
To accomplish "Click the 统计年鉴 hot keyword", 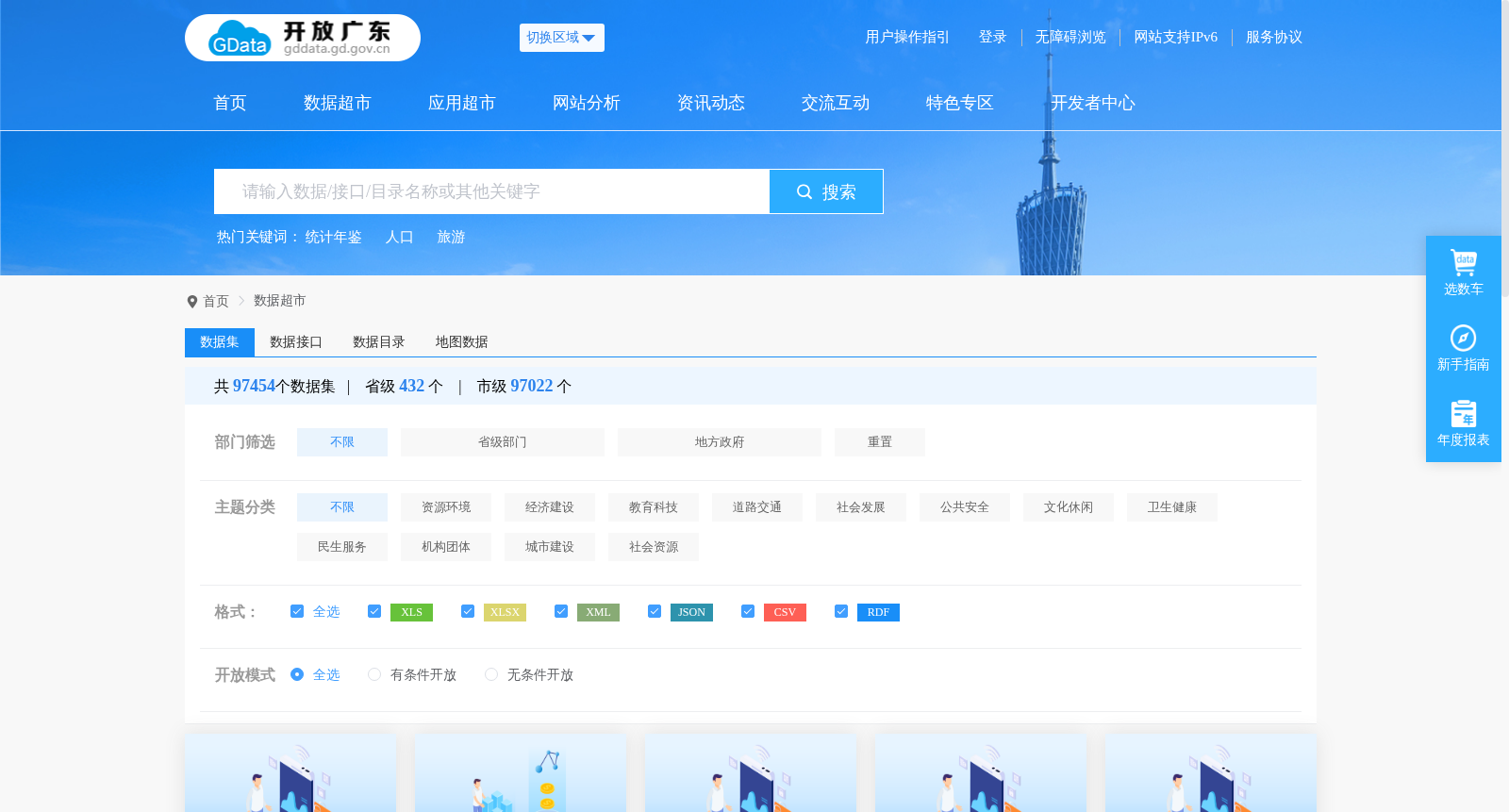I will [333, 237].
